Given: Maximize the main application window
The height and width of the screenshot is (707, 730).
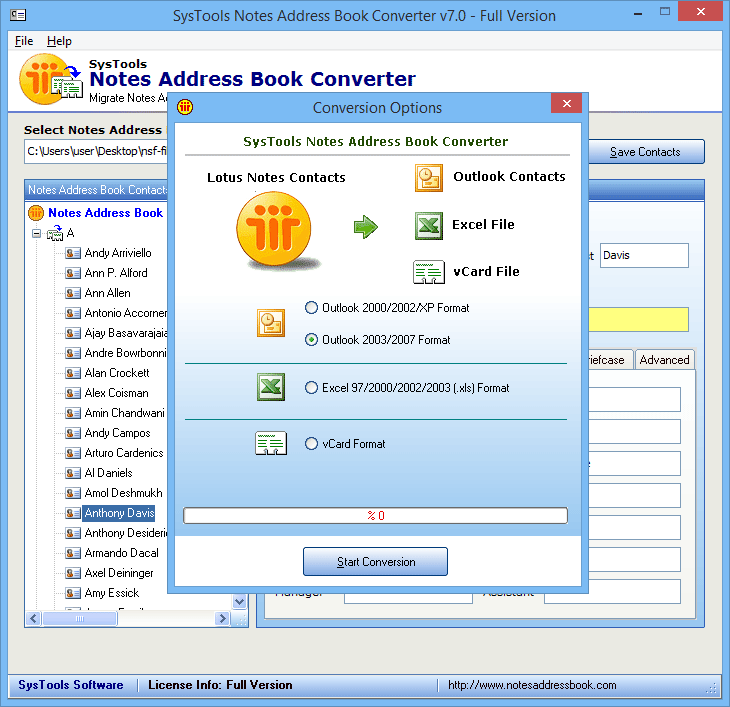Looking at the screenshot, I should (x=665, y=12).
